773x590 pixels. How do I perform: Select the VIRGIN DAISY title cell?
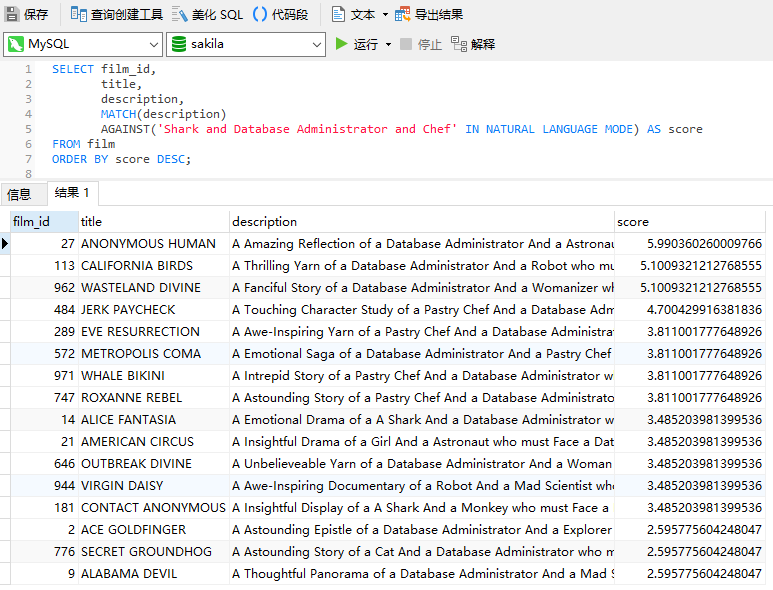pyautogui.click(x=154, y=486)
